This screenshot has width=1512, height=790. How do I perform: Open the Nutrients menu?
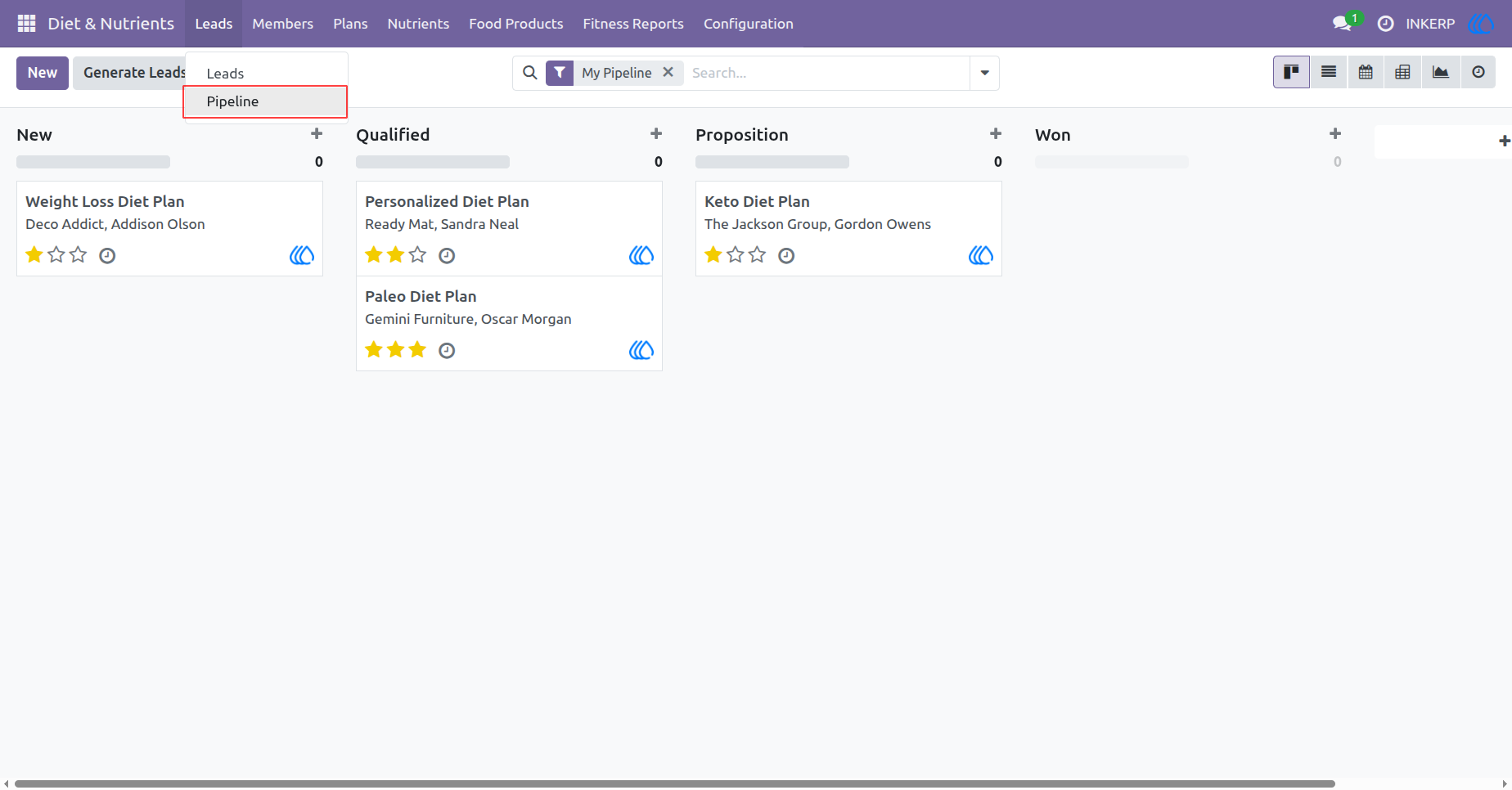[418, 24]
